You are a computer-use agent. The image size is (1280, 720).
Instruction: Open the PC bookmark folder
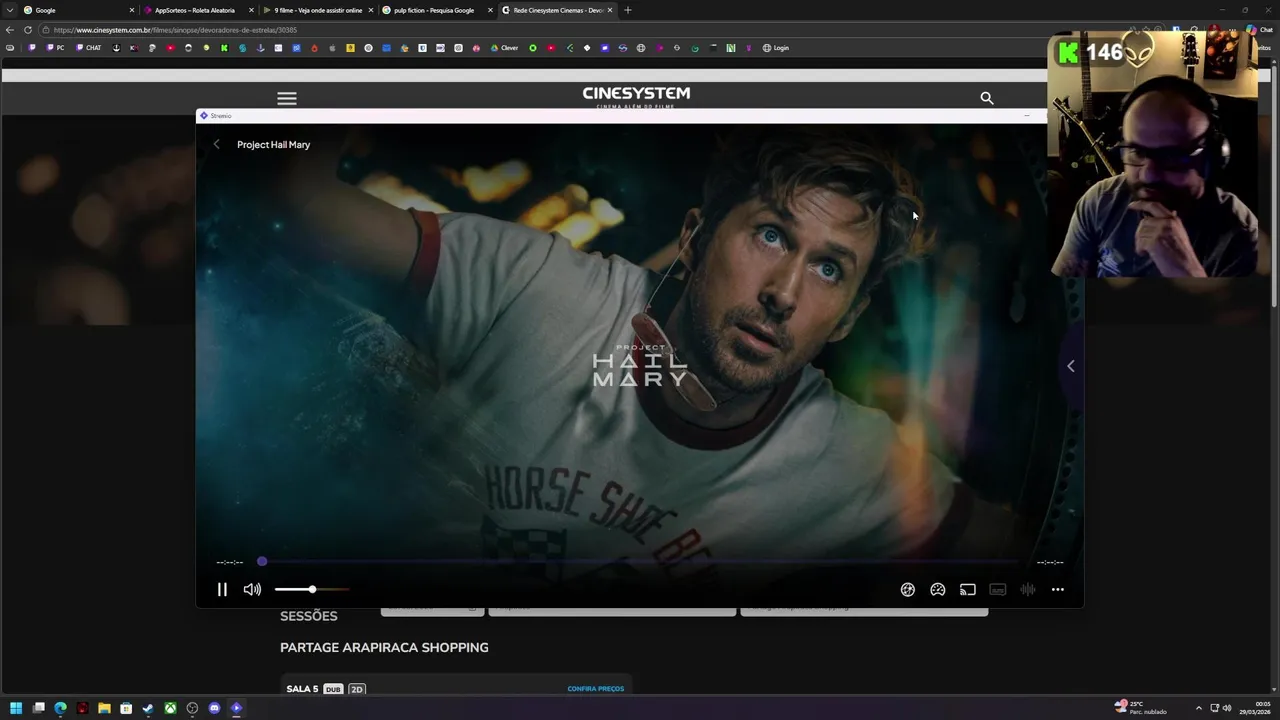click(55, 48)
